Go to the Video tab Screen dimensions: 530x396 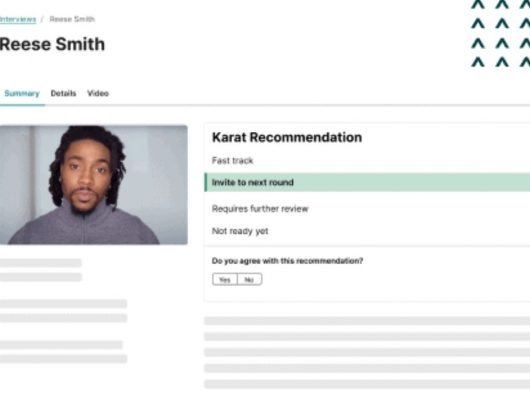click(98, 93)
